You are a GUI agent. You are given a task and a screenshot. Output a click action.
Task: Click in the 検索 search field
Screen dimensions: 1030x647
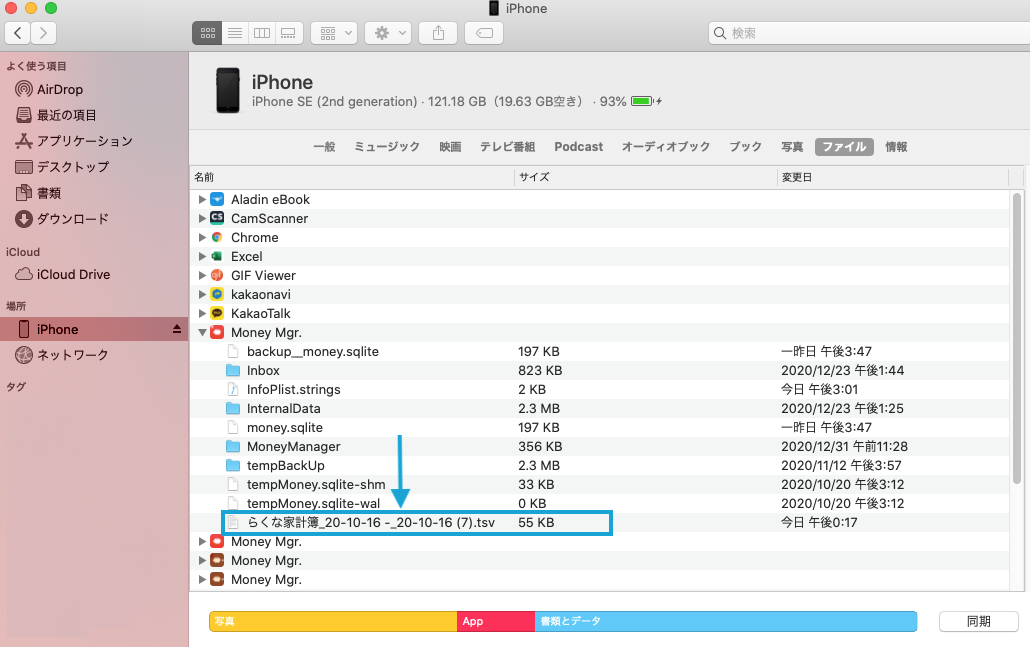click(865, 33)
